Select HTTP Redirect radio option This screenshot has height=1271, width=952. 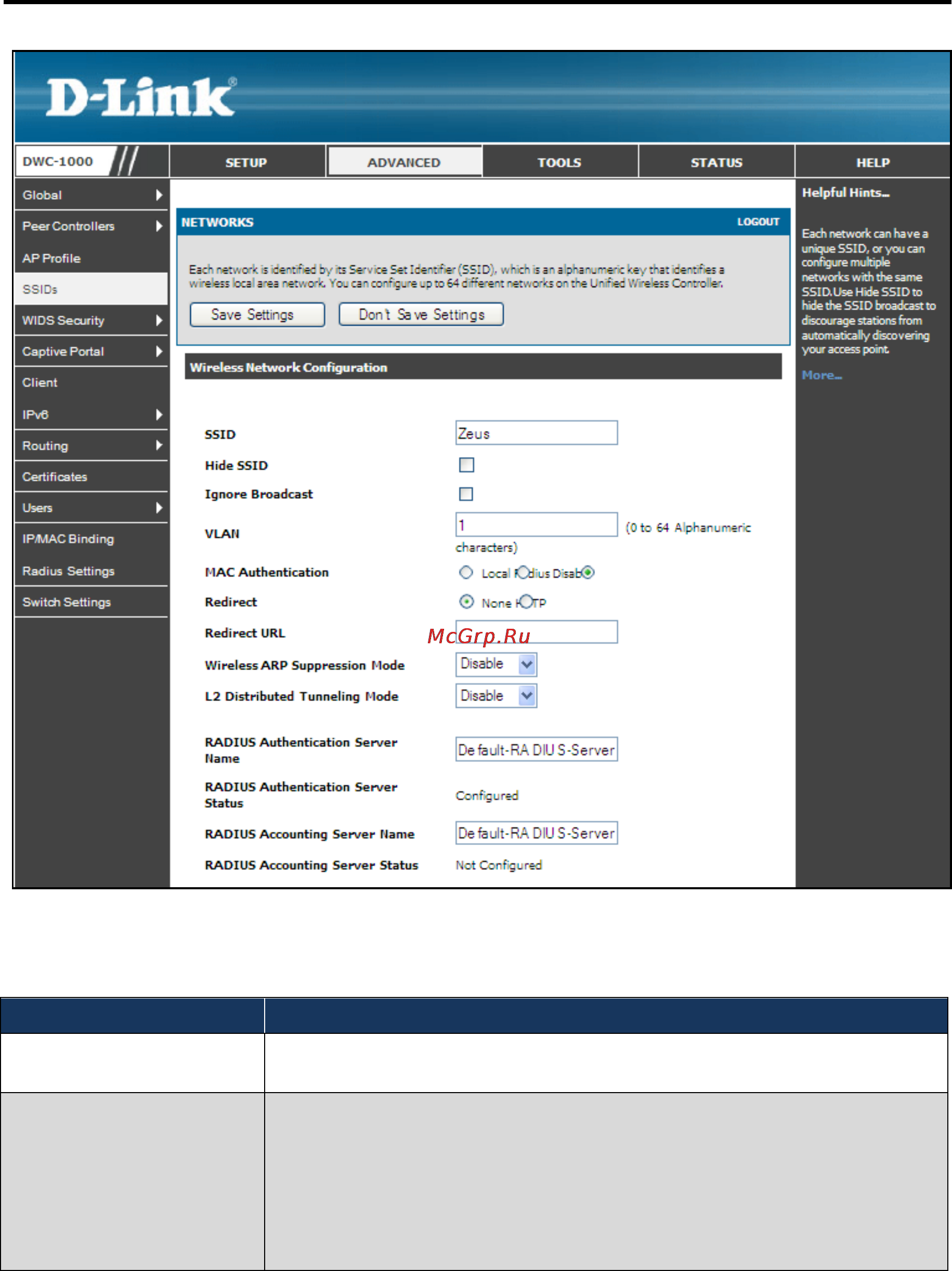coord(526,602)
